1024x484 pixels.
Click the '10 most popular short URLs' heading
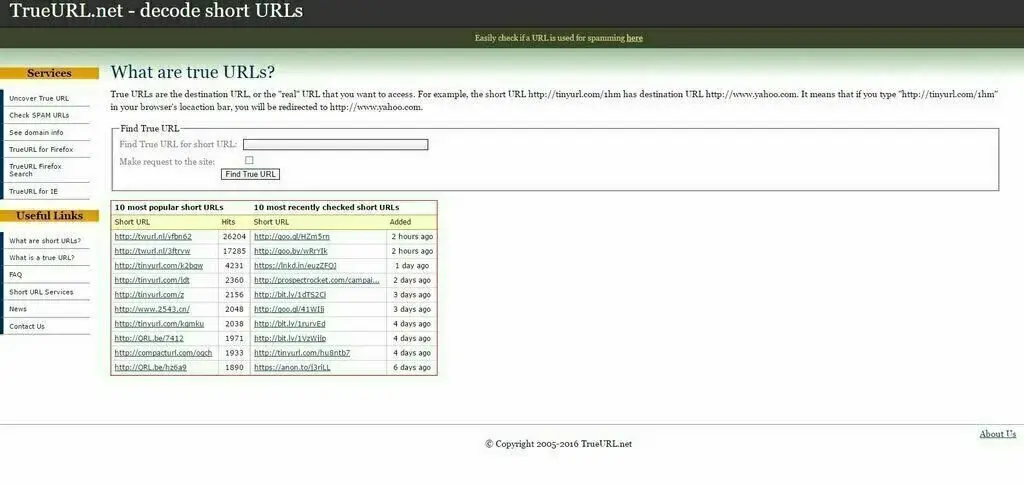point(169,208)
